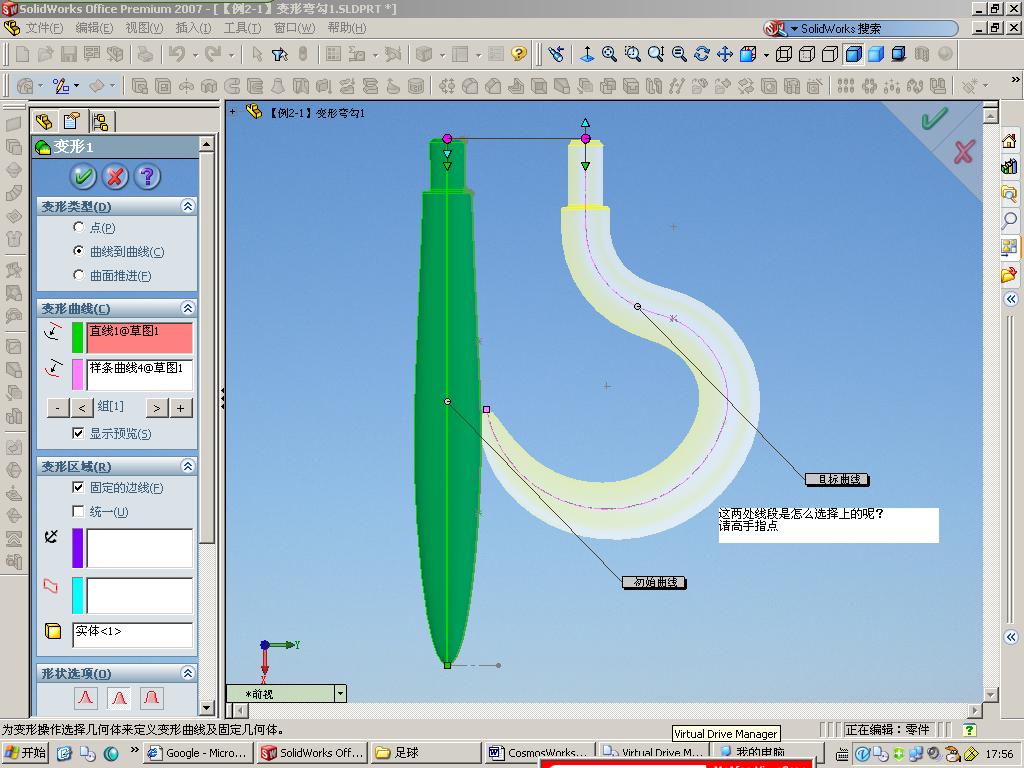Click the Save icon in the toolbar
This screenshot has height=768, width=1024.
(x=69, y=54)
